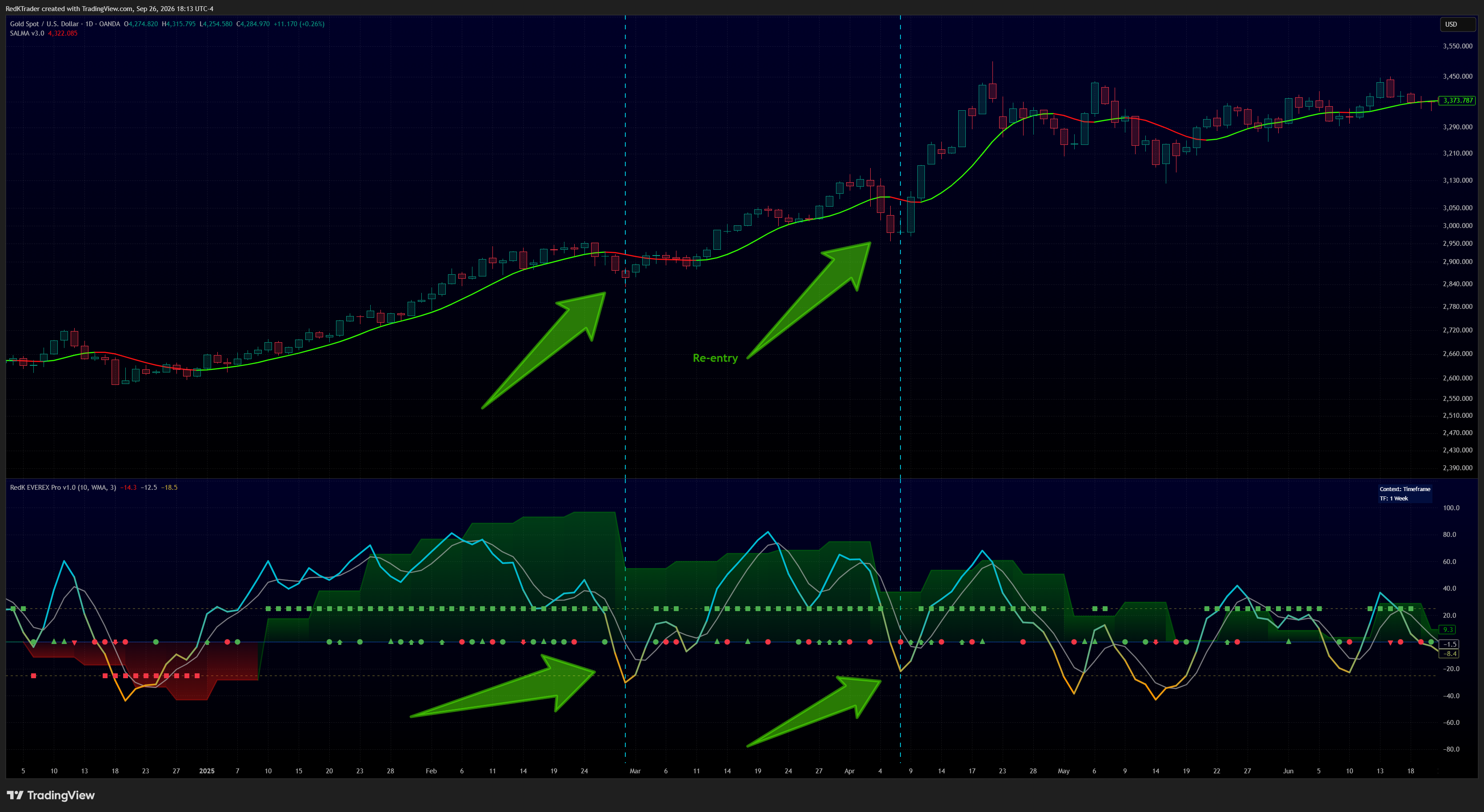
Task: Click the TF: 1 Week text
Action: pyautogui.click(x=1393, y=499)
